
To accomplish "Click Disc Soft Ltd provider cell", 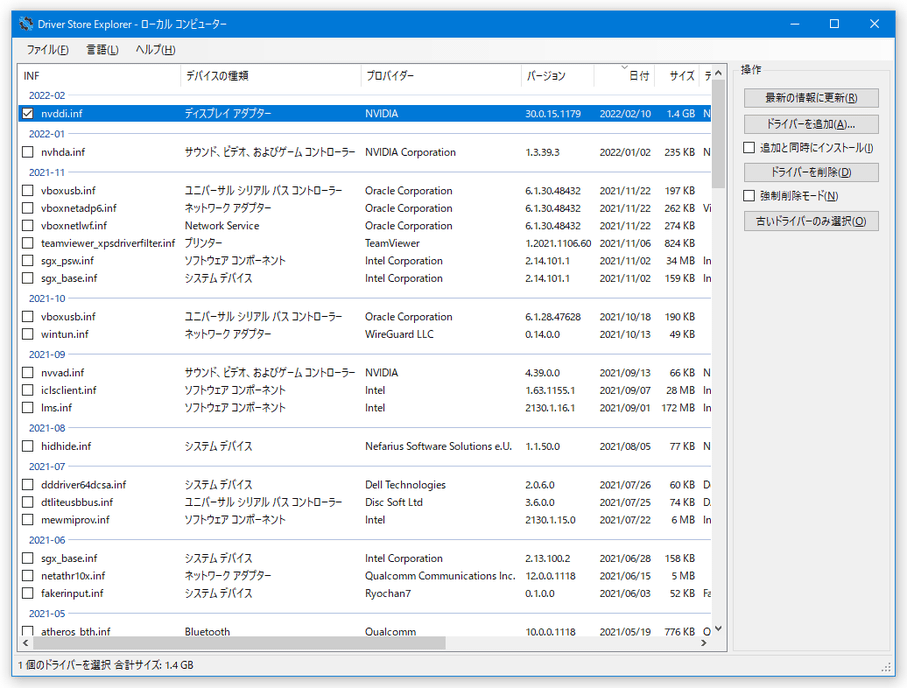I will coord(394,502).
